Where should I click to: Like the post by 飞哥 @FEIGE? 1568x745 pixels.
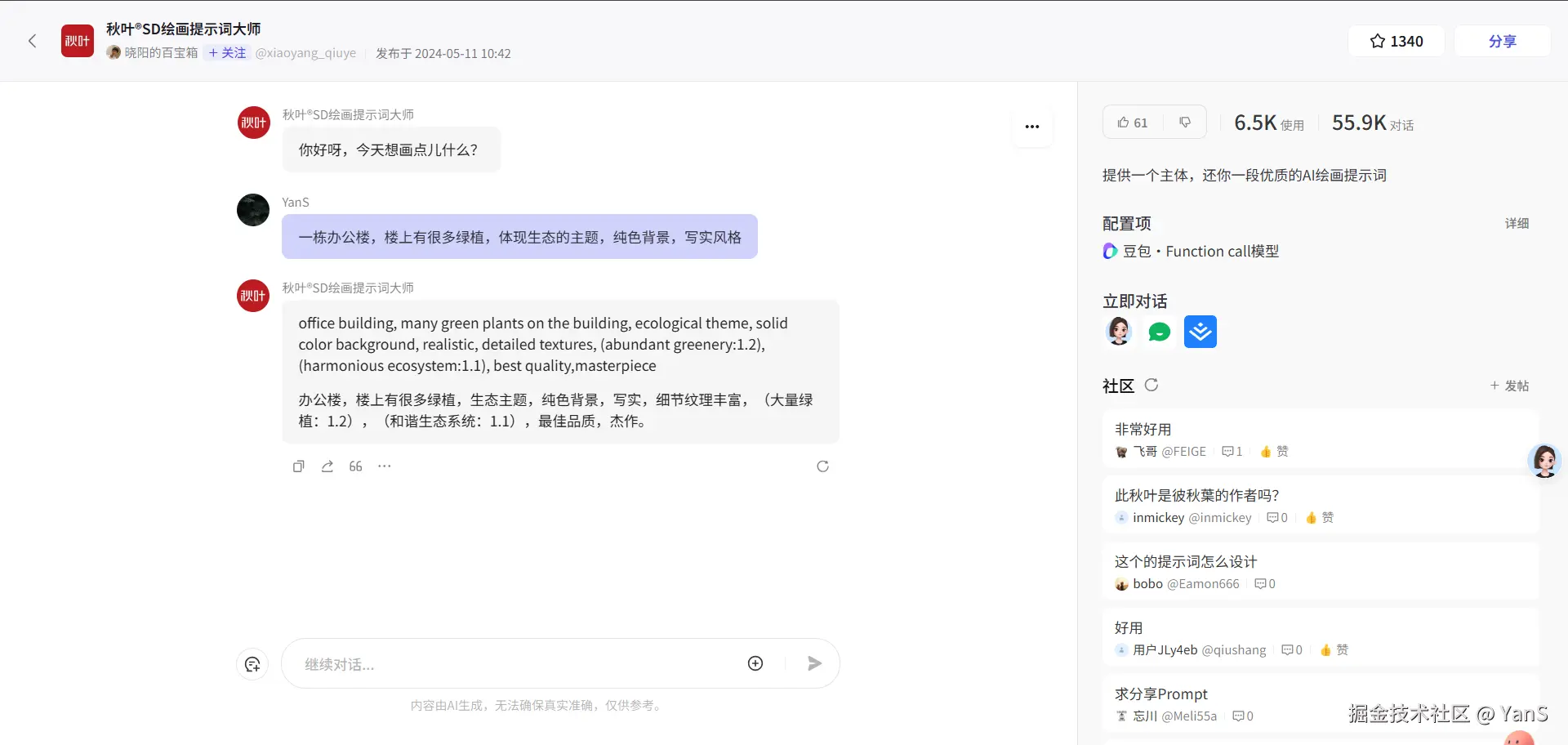1274,452
